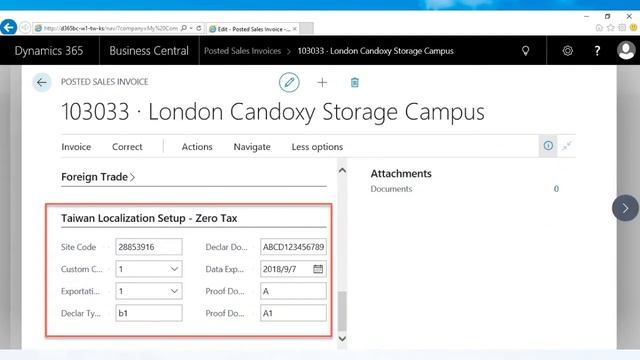Open the Actions menu
This screenshot has width=640, height=360.
(x=197, y=147)
